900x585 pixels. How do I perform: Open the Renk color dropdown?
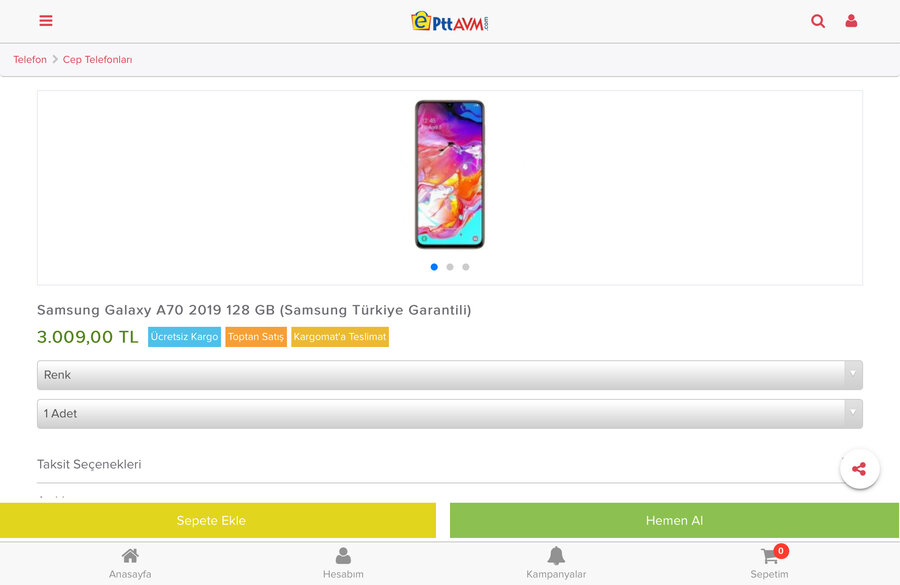pos(450,375)
